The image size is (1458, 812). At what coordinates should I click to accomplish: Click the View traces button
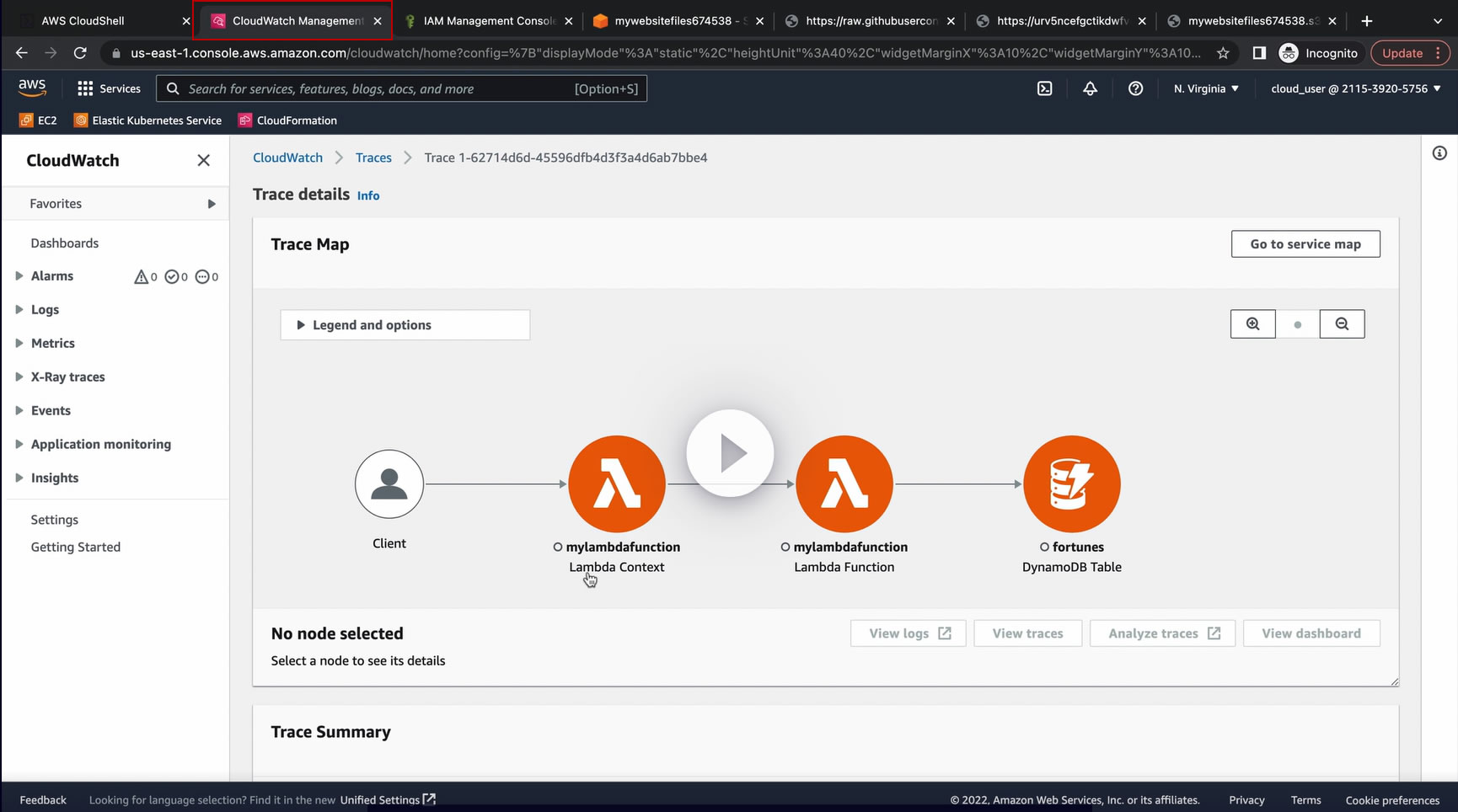point(1028,633)
